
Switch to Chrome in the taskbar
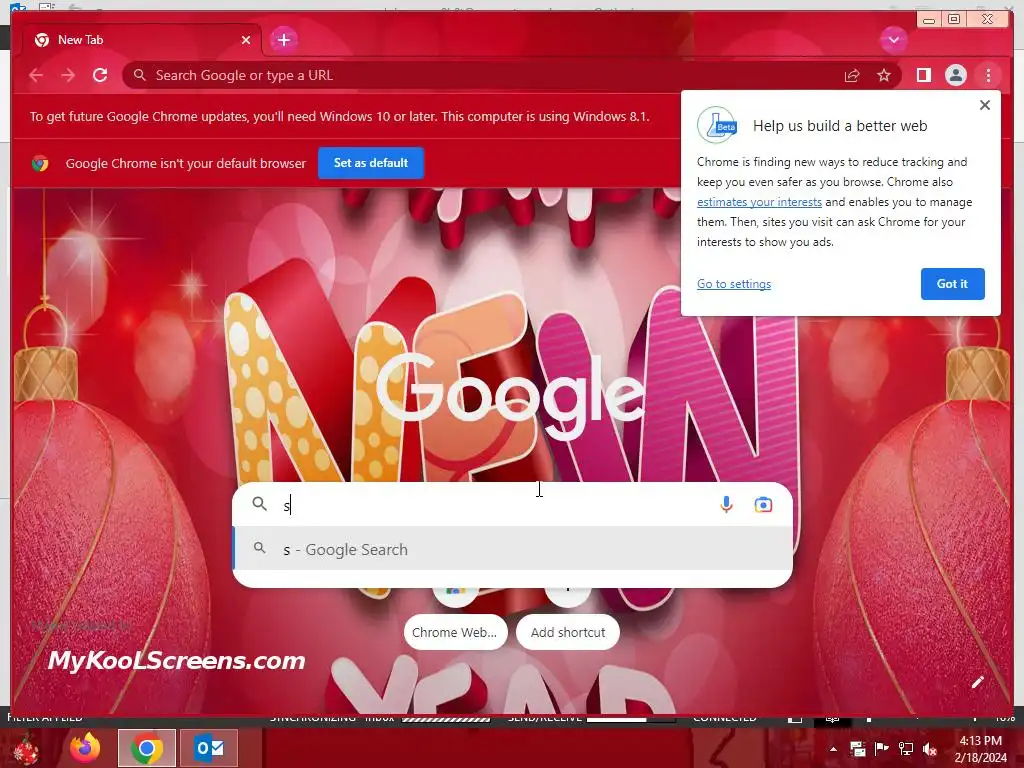coord(147,748)
